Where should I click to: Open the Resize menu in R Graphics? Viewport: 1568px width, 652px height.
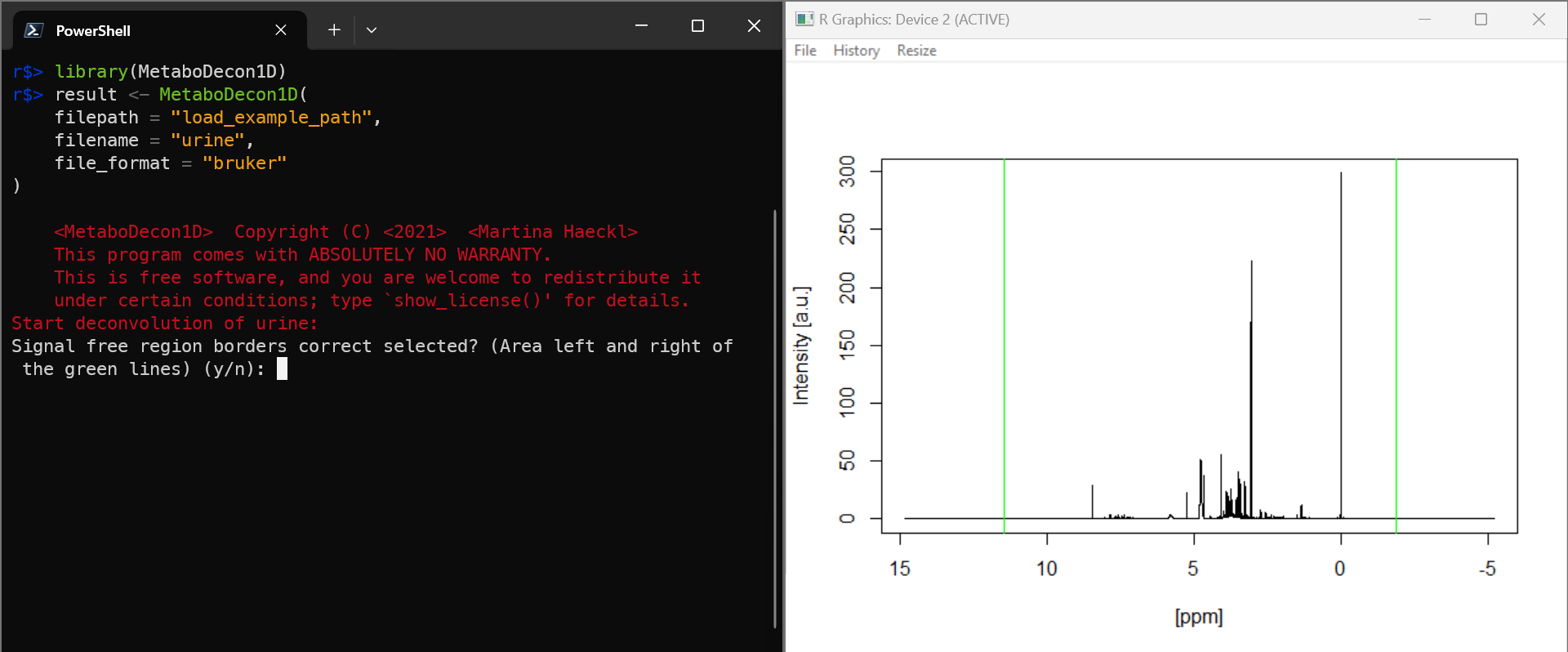pyautogui.click(x=916, y=51)
